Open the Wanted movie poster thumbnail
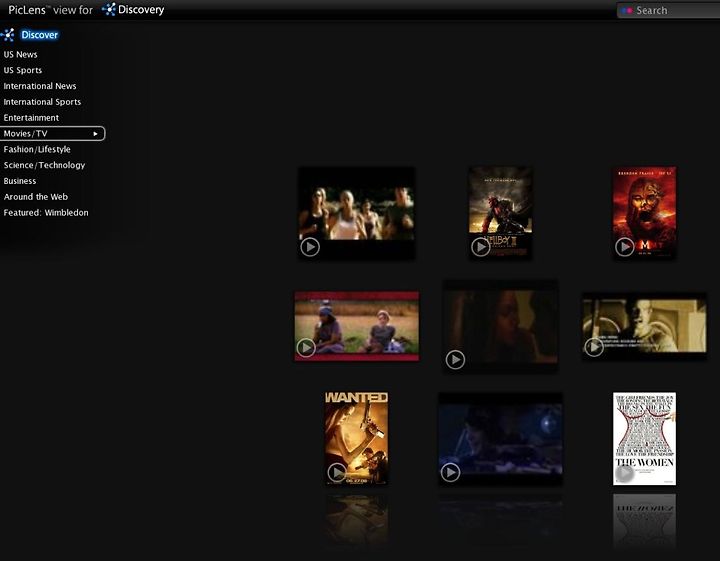The image size is (720, 561). tap(356, 438)
